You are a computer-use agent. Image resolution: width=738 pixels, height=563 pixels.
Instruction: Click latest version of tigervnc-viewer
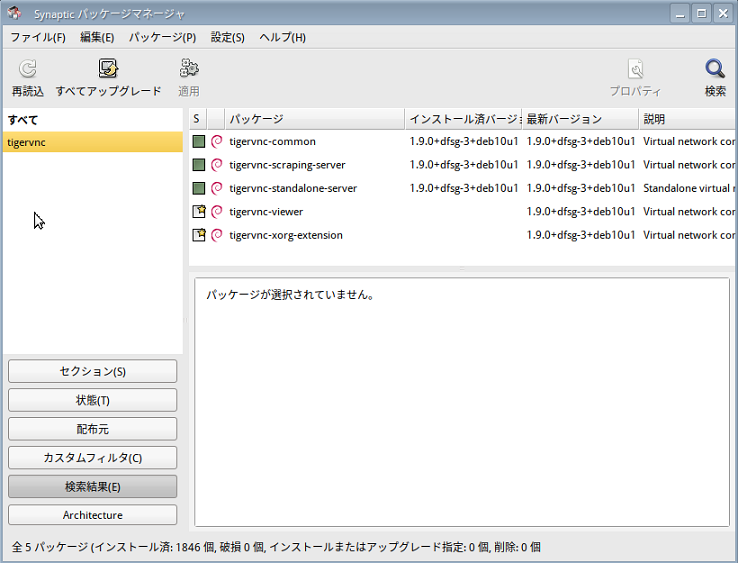(x=580, y=211)
